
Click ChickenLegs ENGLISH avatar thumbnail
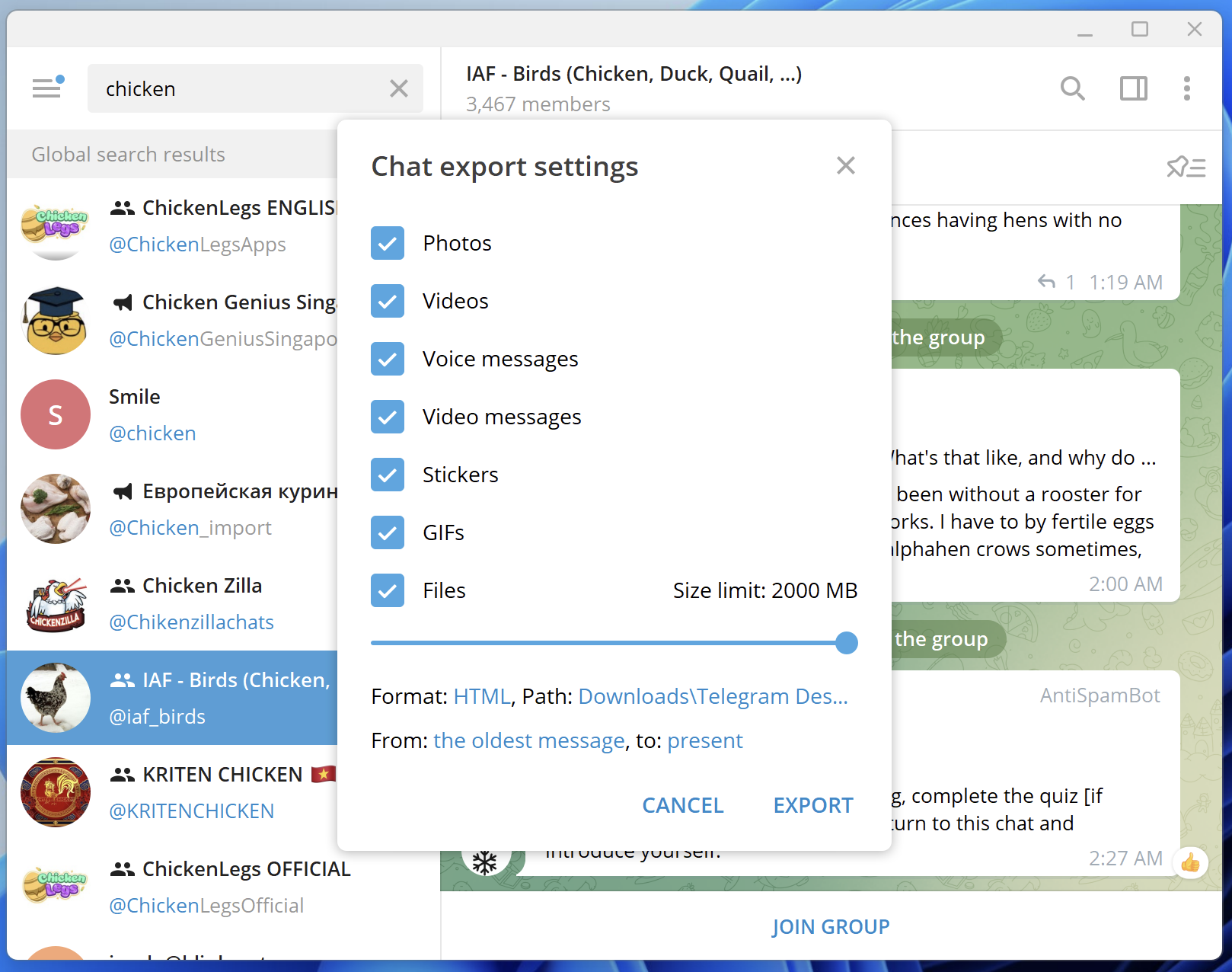(x=56, y=225)
